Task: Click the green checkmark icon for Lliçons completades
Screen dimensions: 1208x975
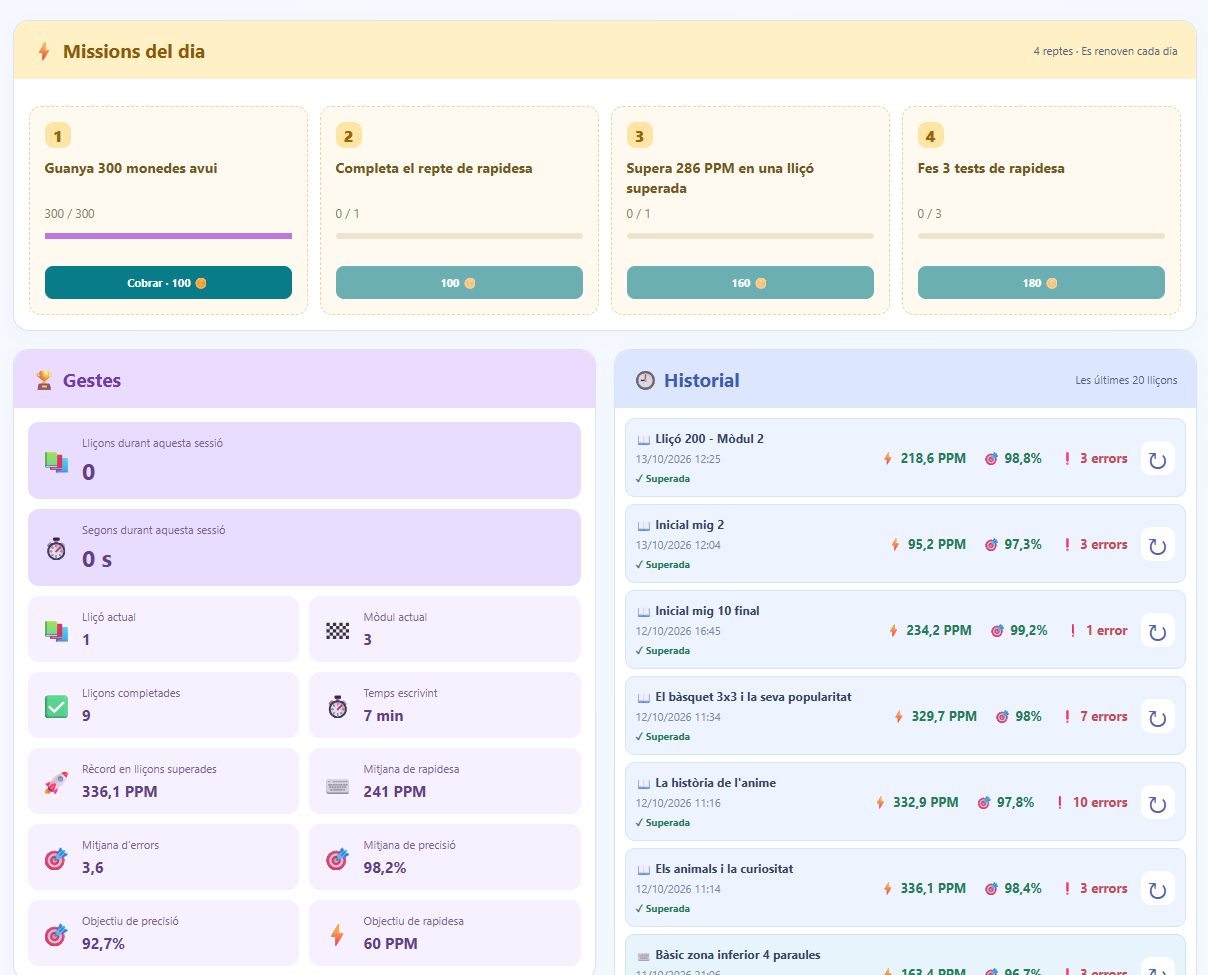Action: pos(56,706)
